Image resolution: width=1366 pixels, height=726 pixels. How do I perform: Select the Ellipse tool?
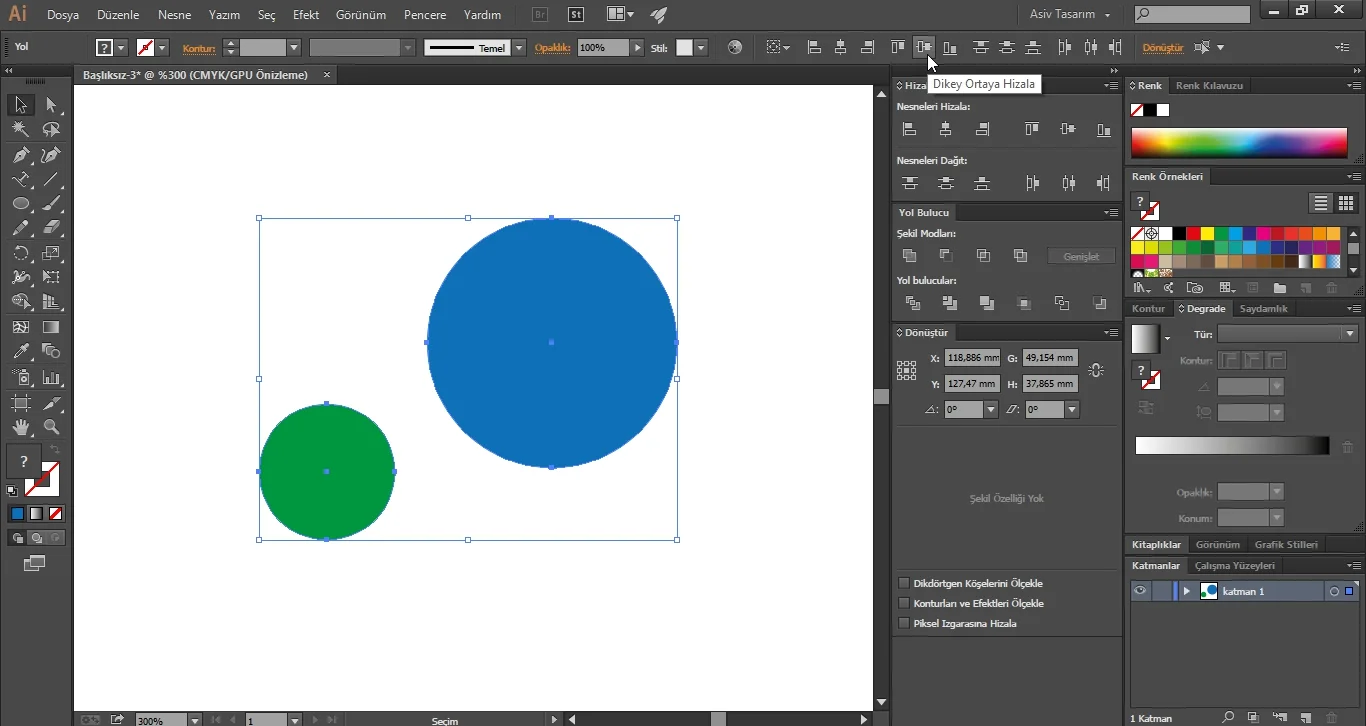[x=20, y=204]
